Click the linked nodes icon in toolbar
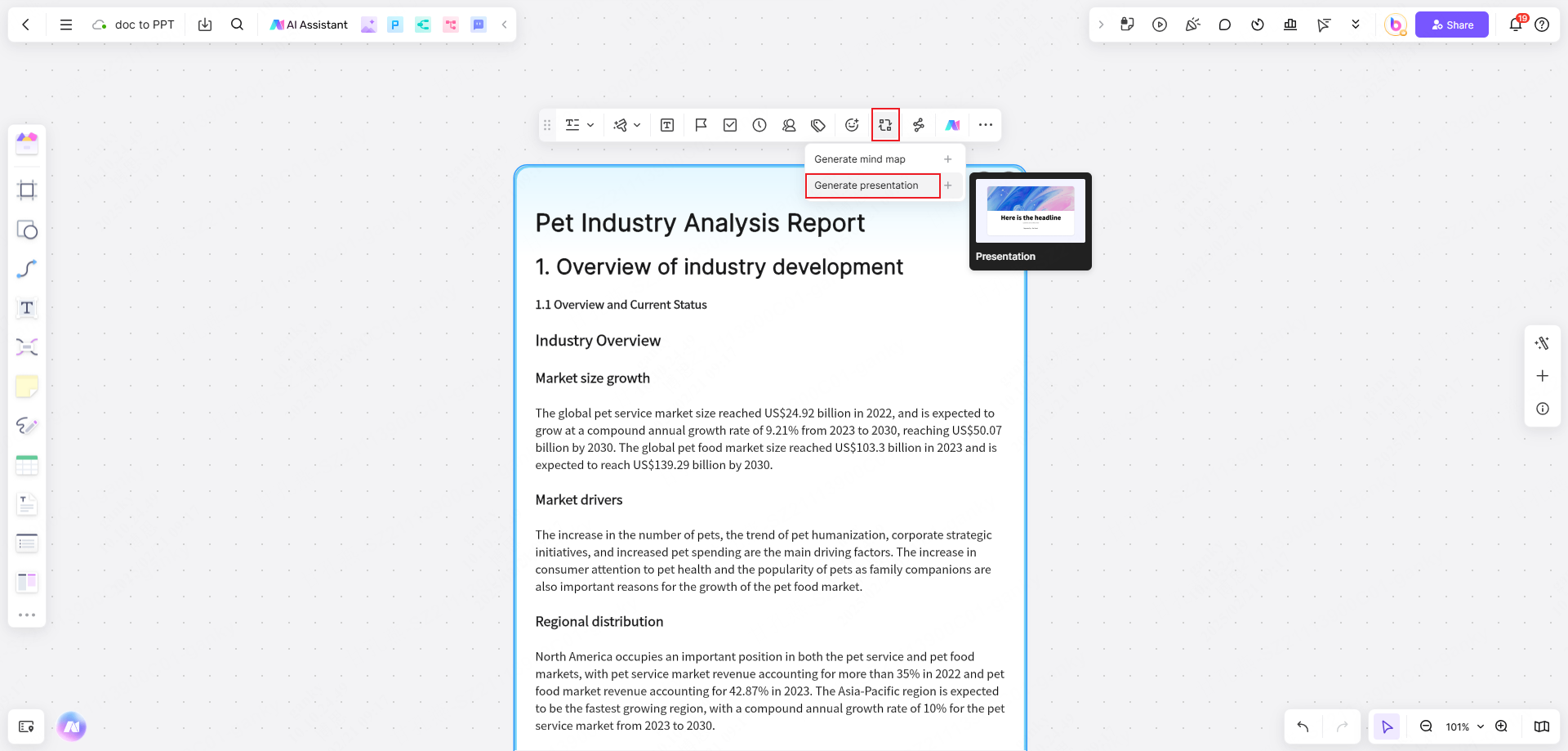 (919, 125)
